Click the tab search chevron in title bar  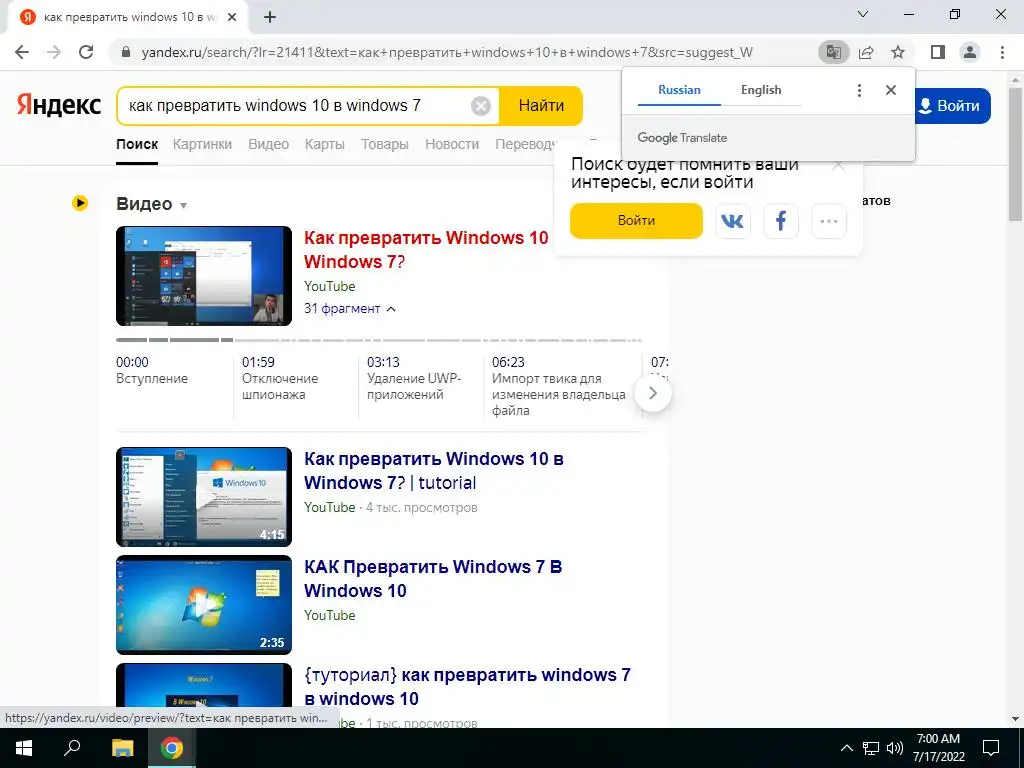[863, 14]
